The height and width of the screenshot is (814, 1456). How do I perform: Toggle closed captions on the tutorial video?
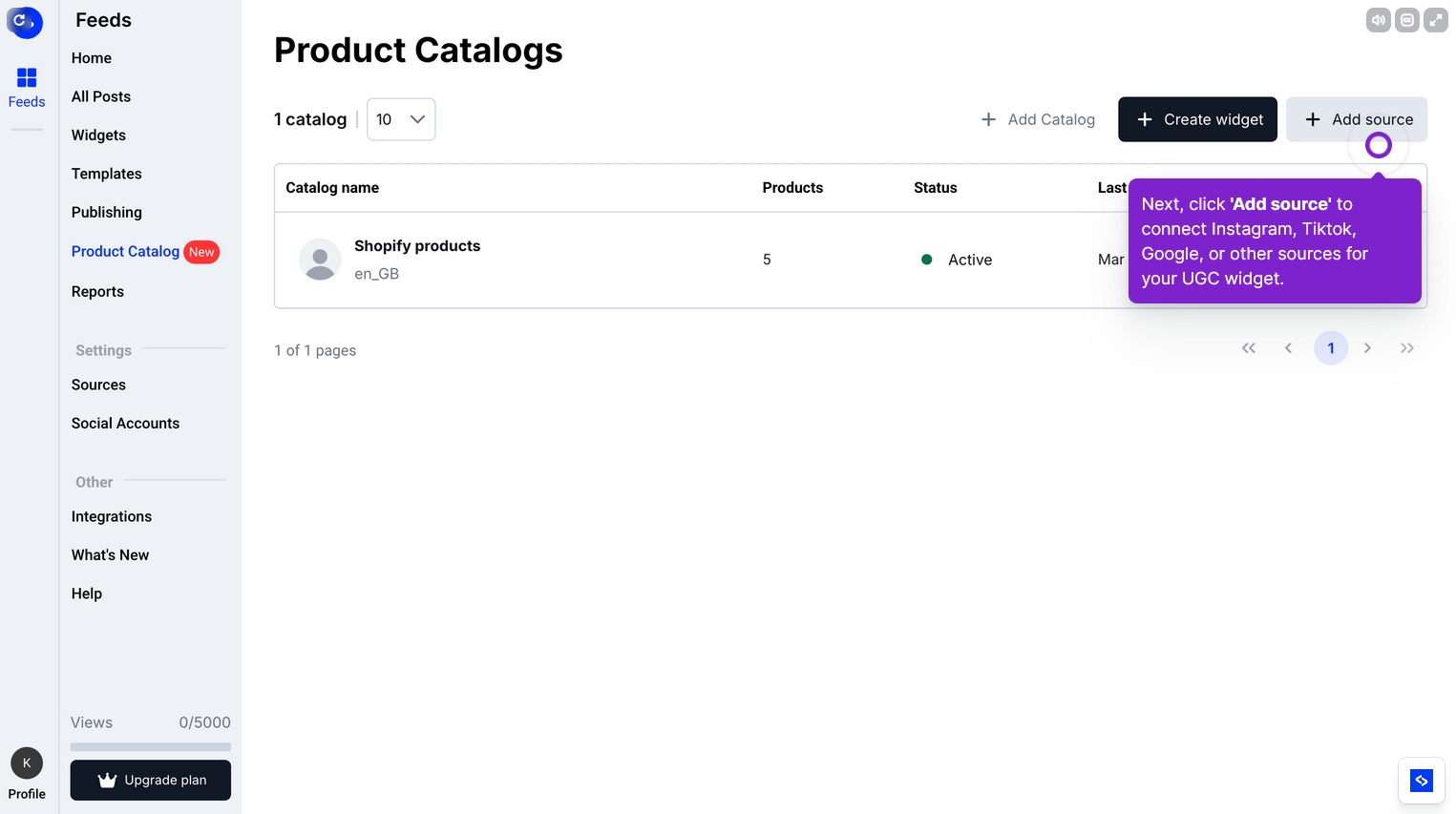[x=1406, y=19]
